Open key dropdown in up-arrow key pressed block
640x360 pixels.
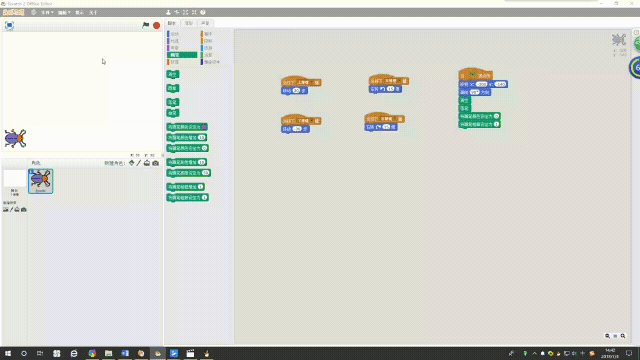pos(304,82)
